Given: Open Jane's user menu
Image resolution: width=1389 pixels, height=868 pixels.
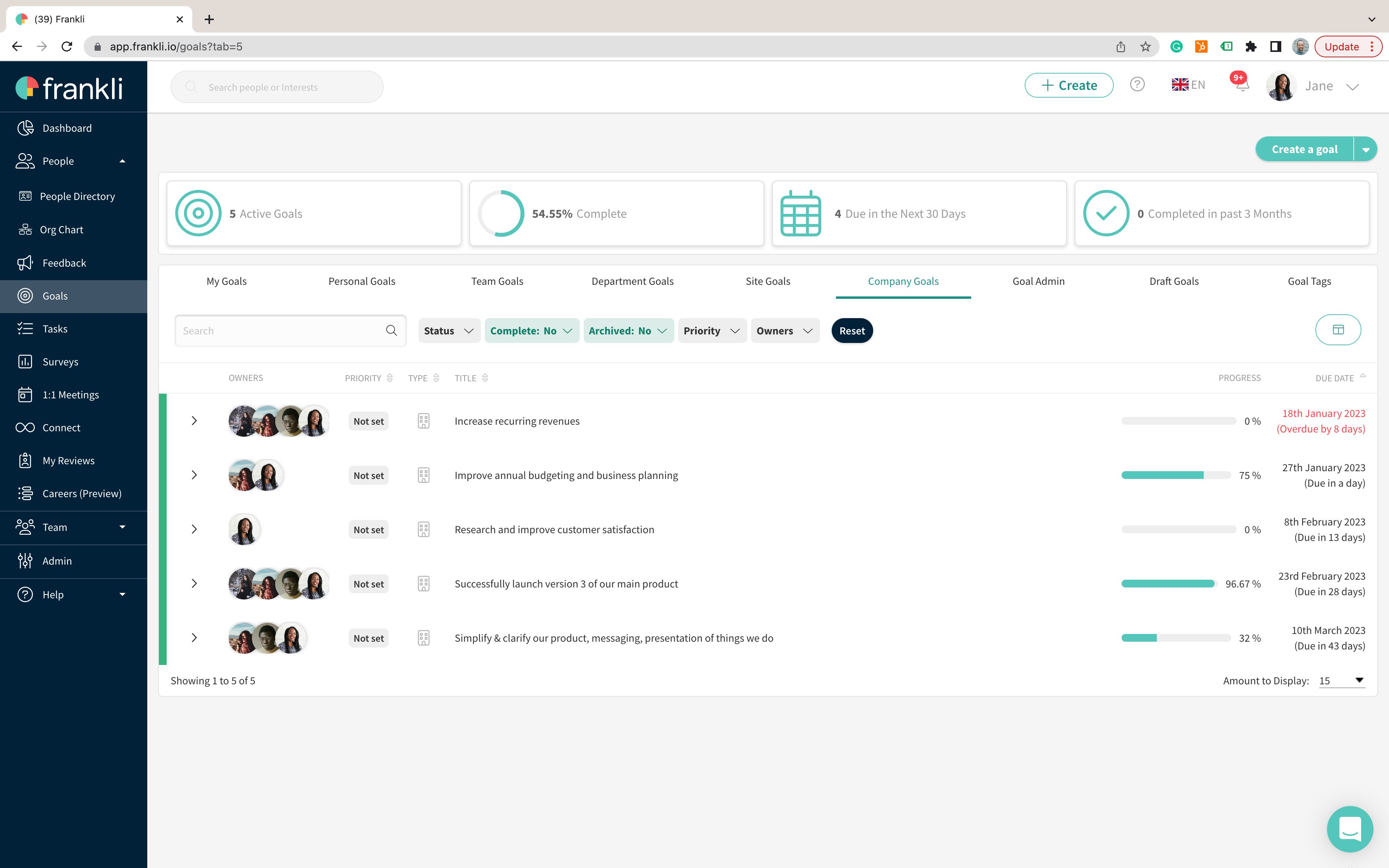Looking at the screenshot, I should (x=1313, y=86).
